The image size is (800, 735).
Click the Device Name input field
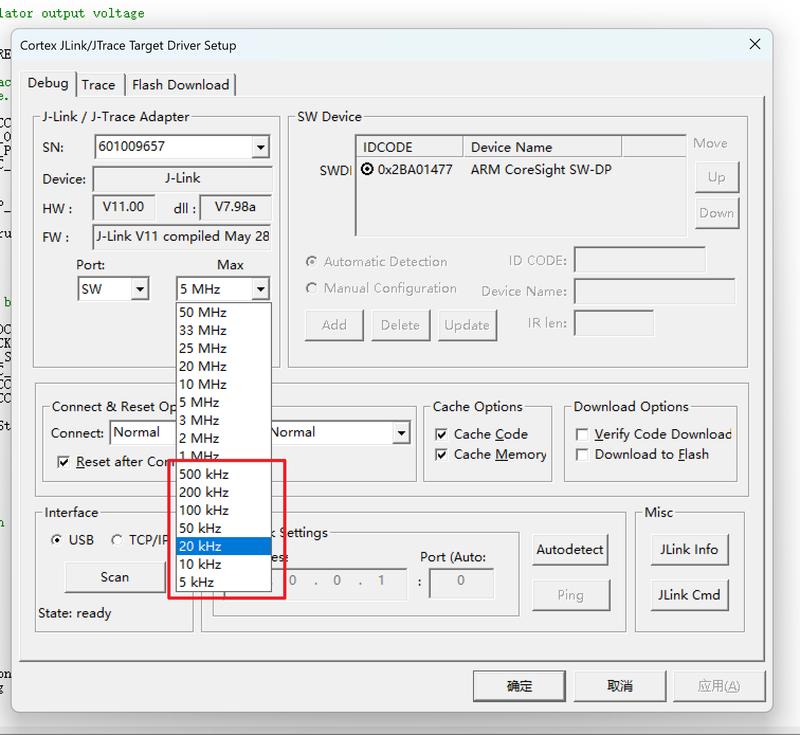(655, 291)
